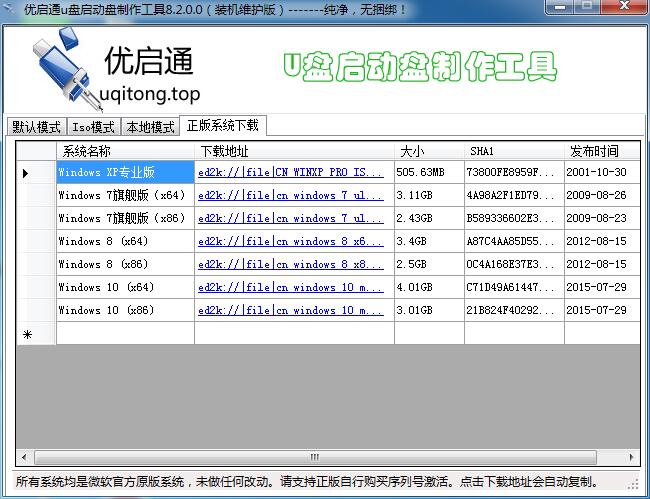The width and height of the screenshot is (650, 499).
Task: Click the current row arrow indicator
Action: point(26,172)
